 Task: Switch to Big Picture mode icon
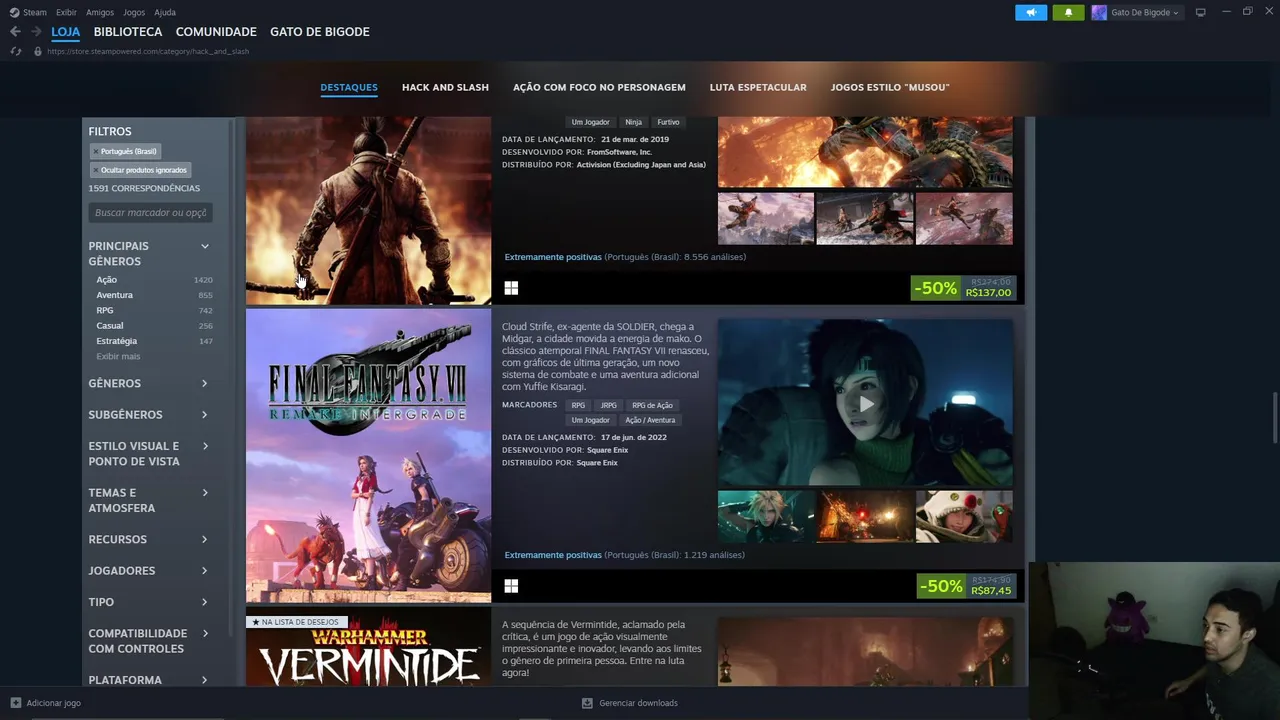coord(1201,12)
